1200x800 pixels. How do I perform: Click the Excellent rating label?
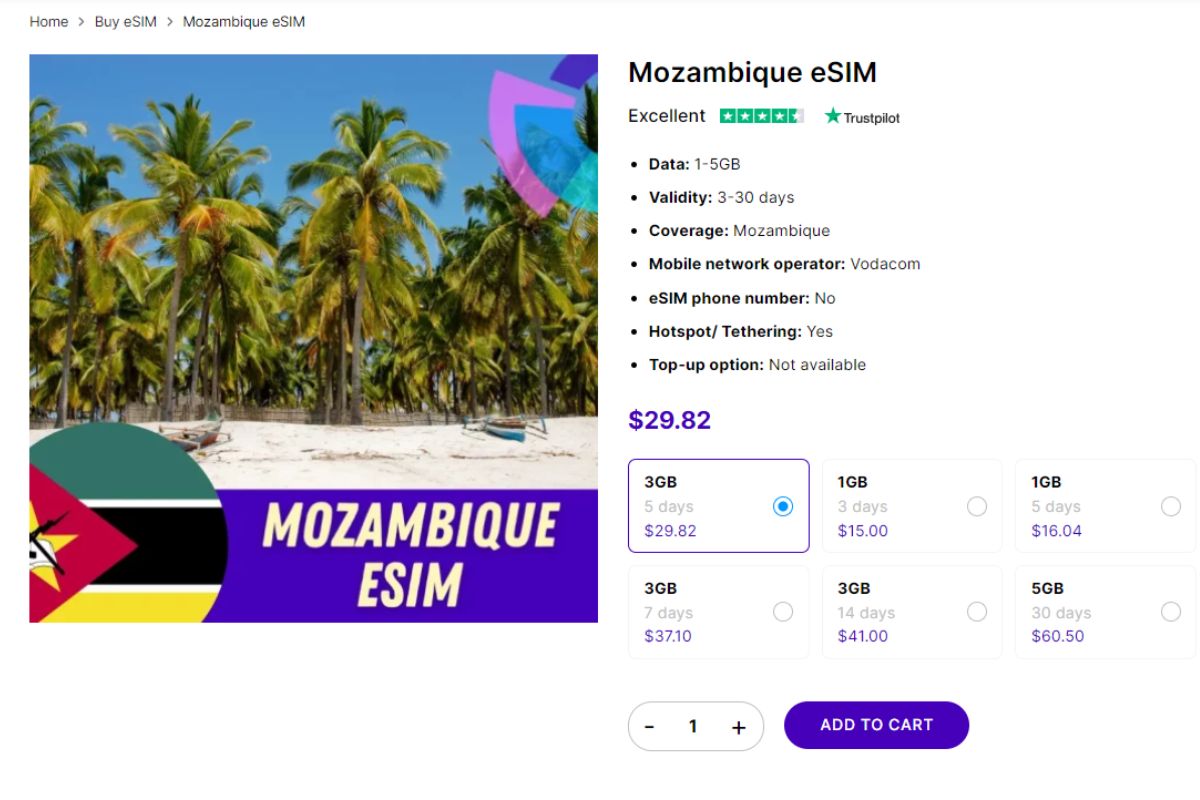(666, 115)
